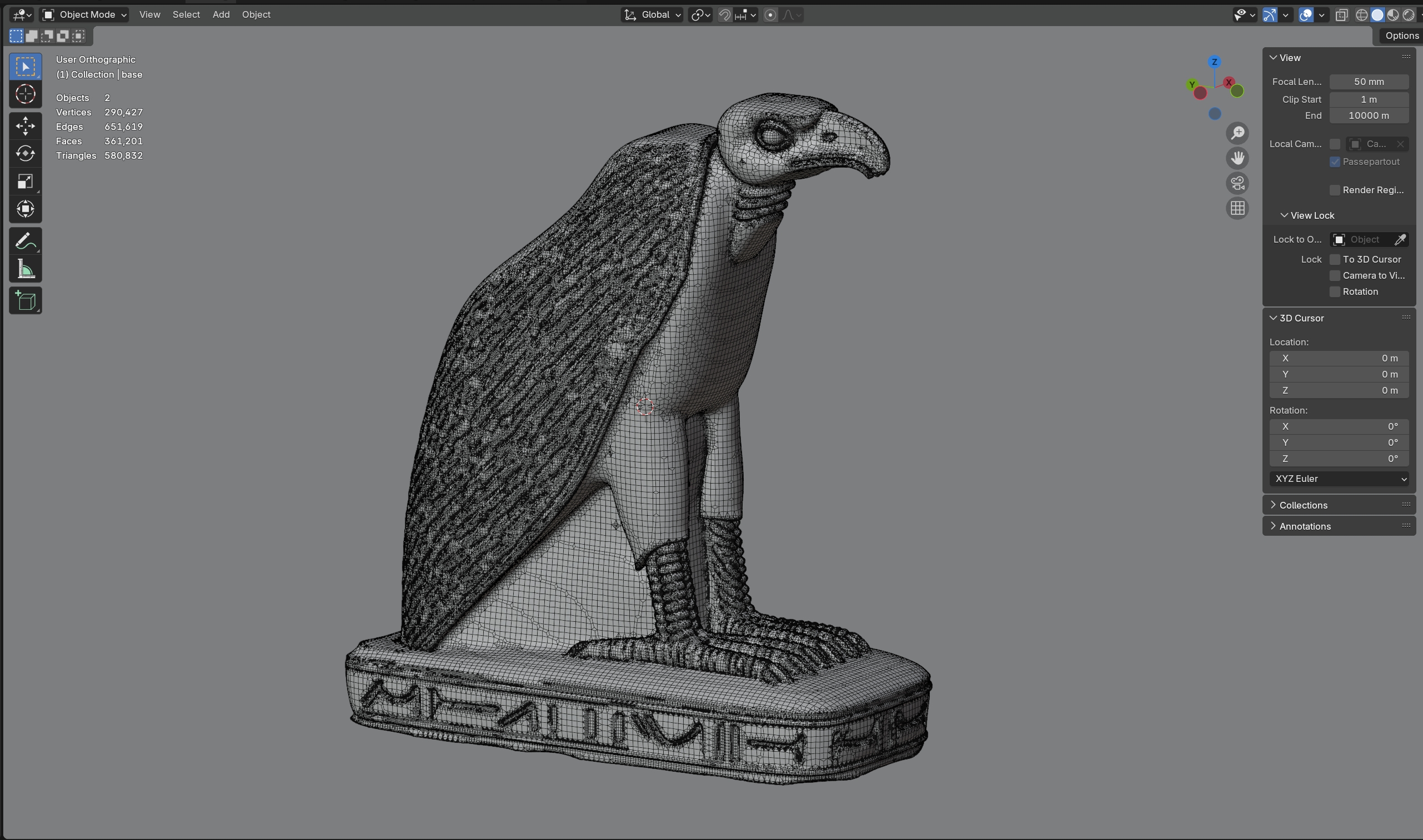The width and height of the screenshot is (1423, 840).
Task: Select the Scale tool
Action: click(26, 181)
